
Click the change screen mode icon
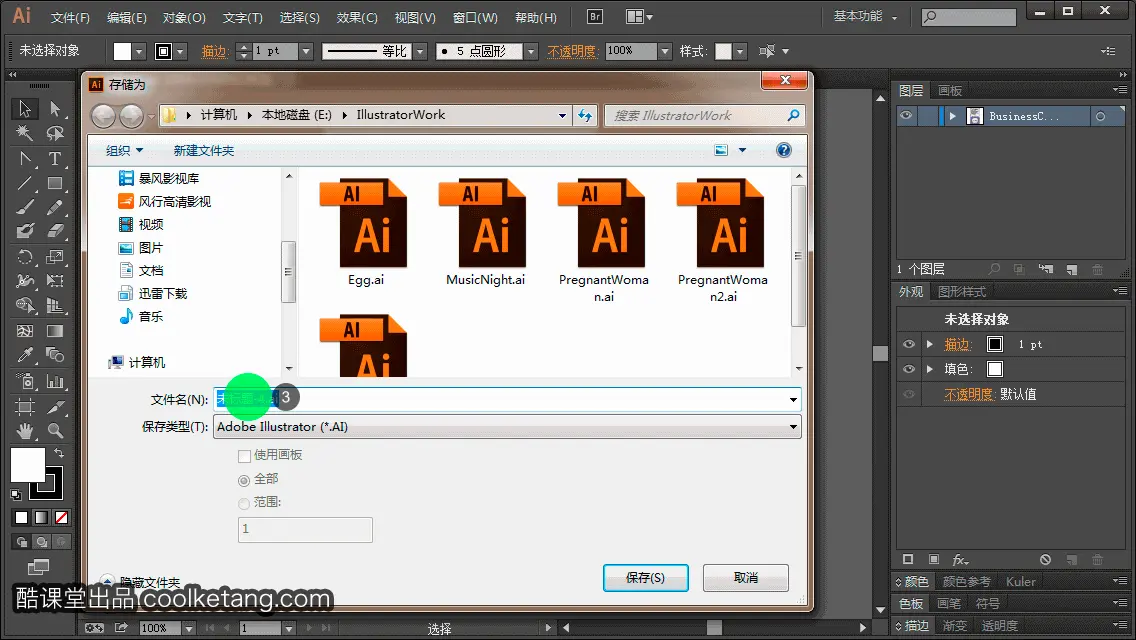pos(38,567)
